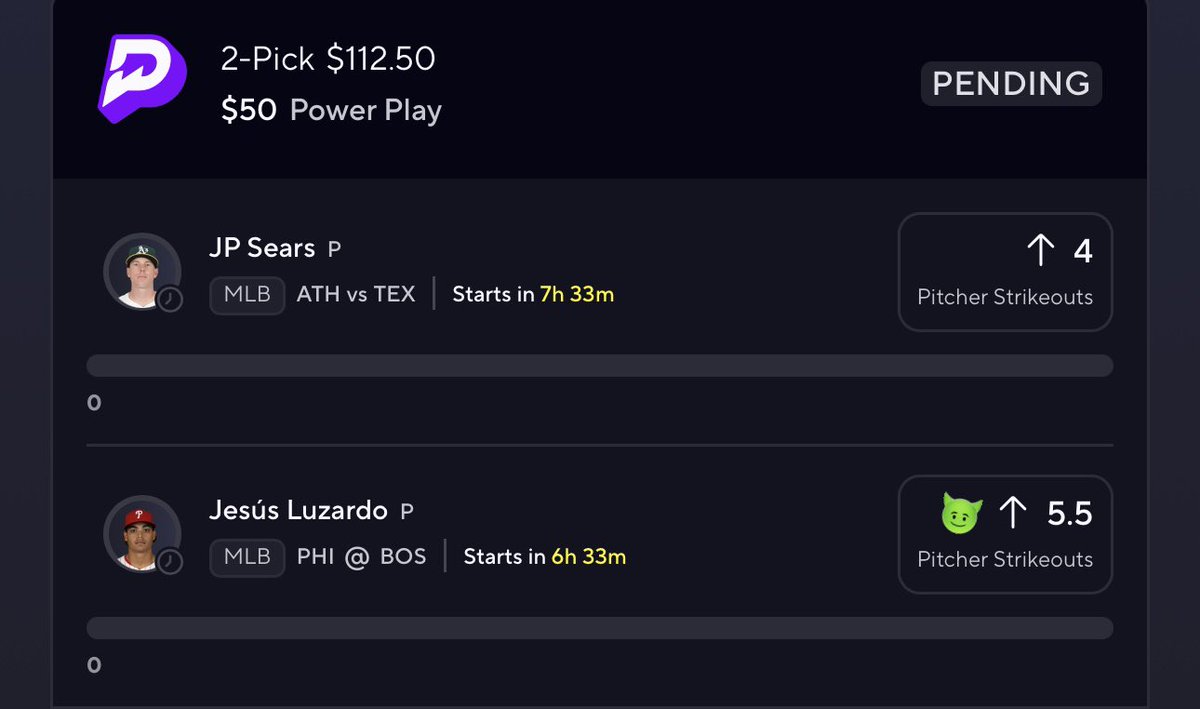Click JP Sears strikeout progress bar

[600, 365]
